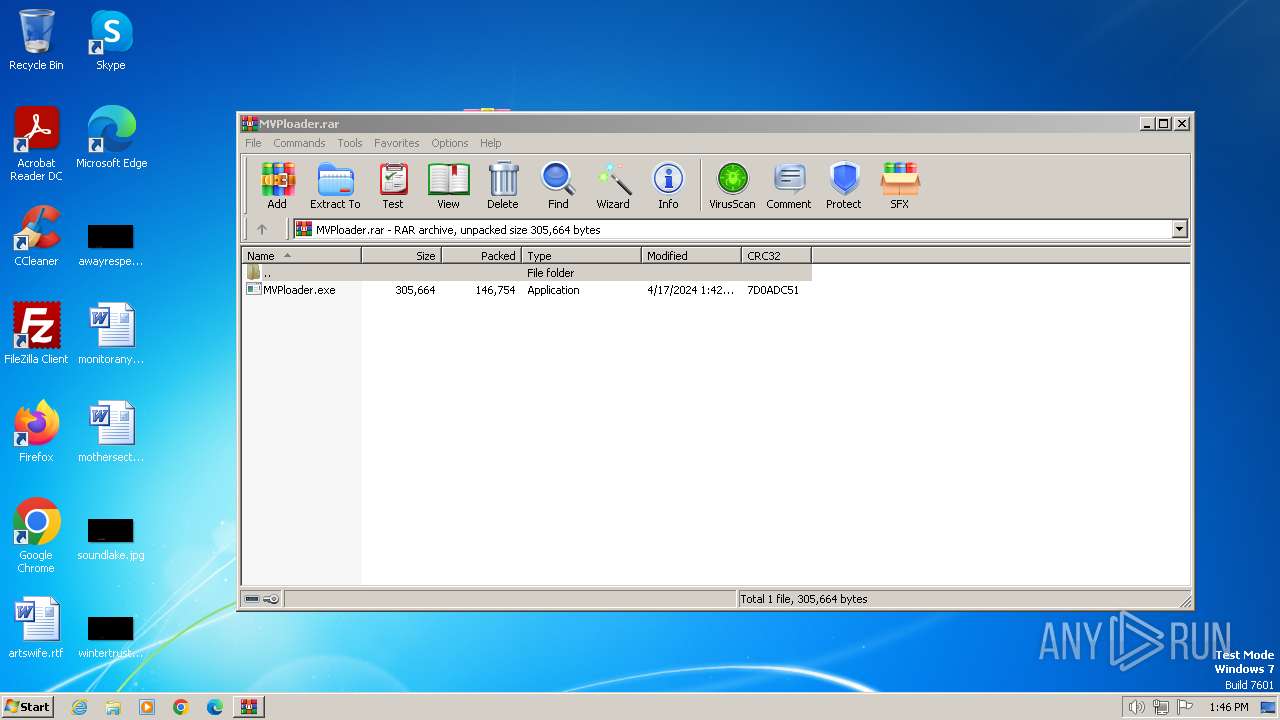Open the File menu
Viewport: 1280px width, 720px height.
click(253, 143)
